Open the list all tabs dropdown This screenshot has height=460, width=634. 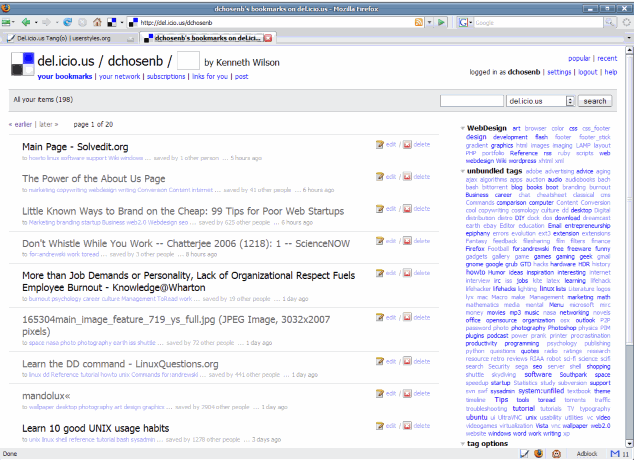tap(629, 38)
